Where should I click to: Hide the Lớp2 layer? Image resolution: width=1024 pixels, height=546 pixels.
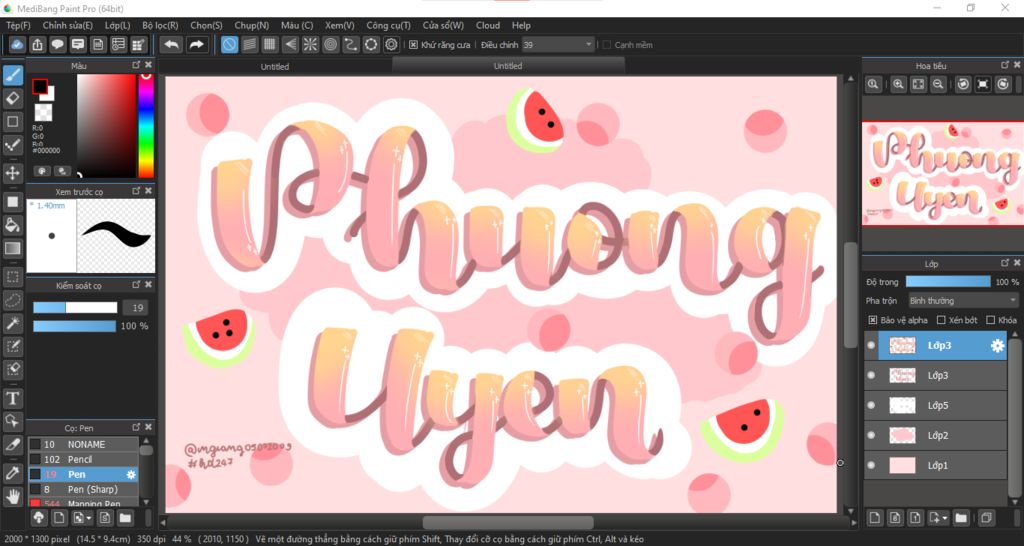tap(871, 436)
